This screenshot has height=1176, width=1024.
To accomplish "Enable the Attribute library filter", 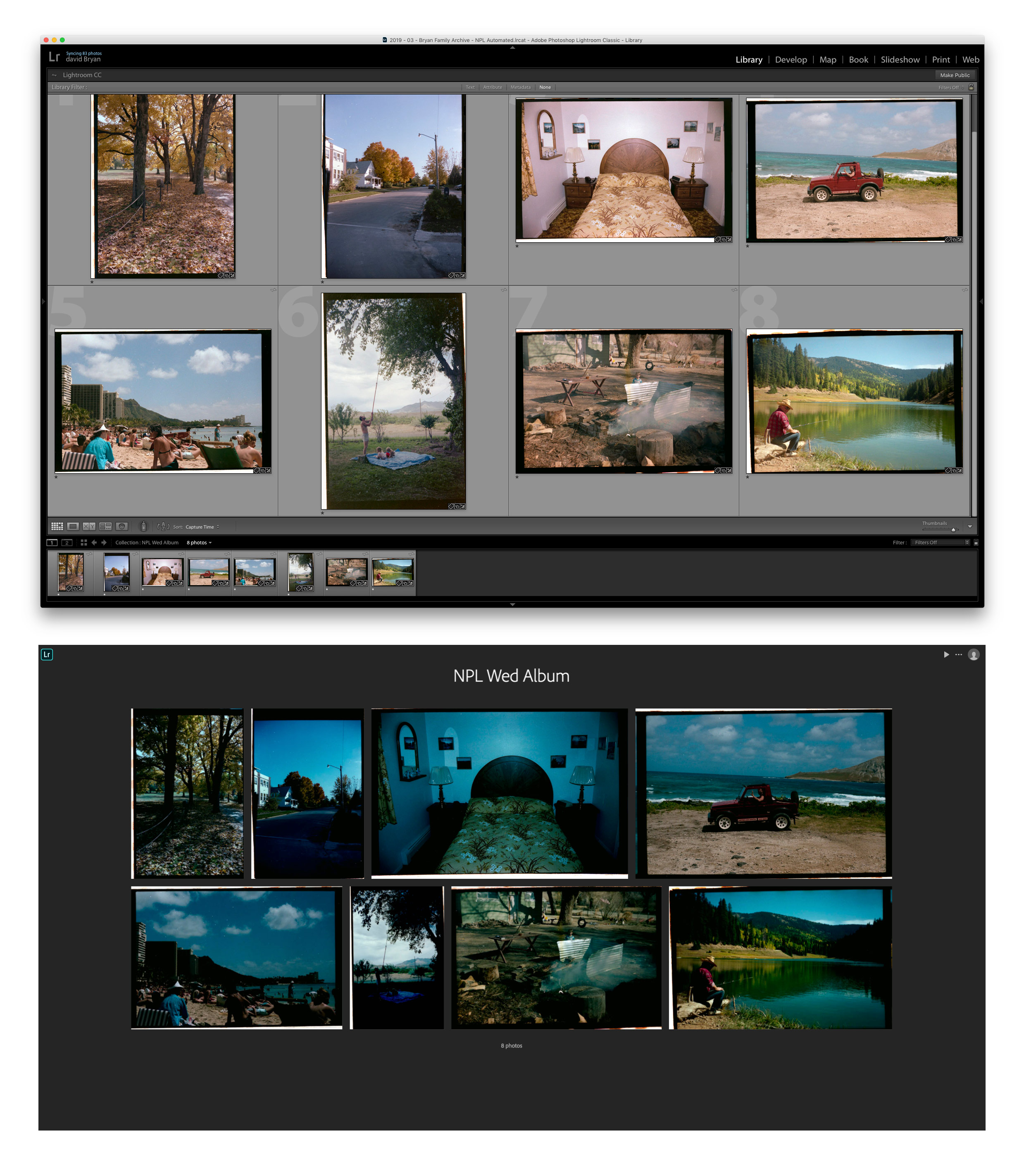I will click(493, 88).
